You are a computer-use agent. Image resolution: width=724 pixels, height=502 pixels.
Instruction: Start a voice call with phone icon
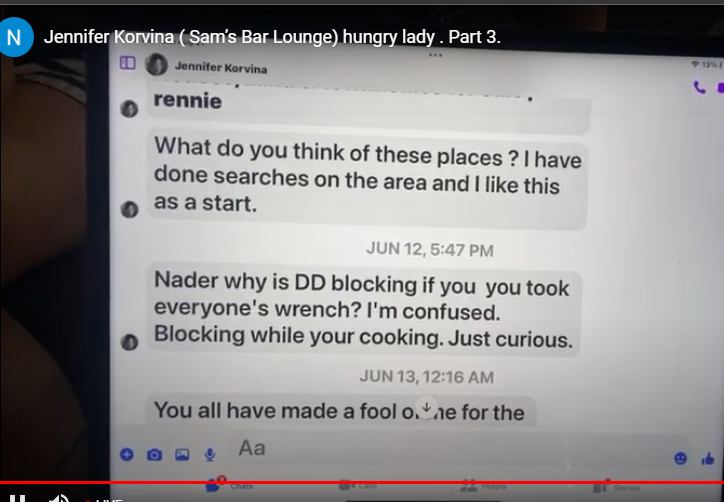click(x=700, y=87)
